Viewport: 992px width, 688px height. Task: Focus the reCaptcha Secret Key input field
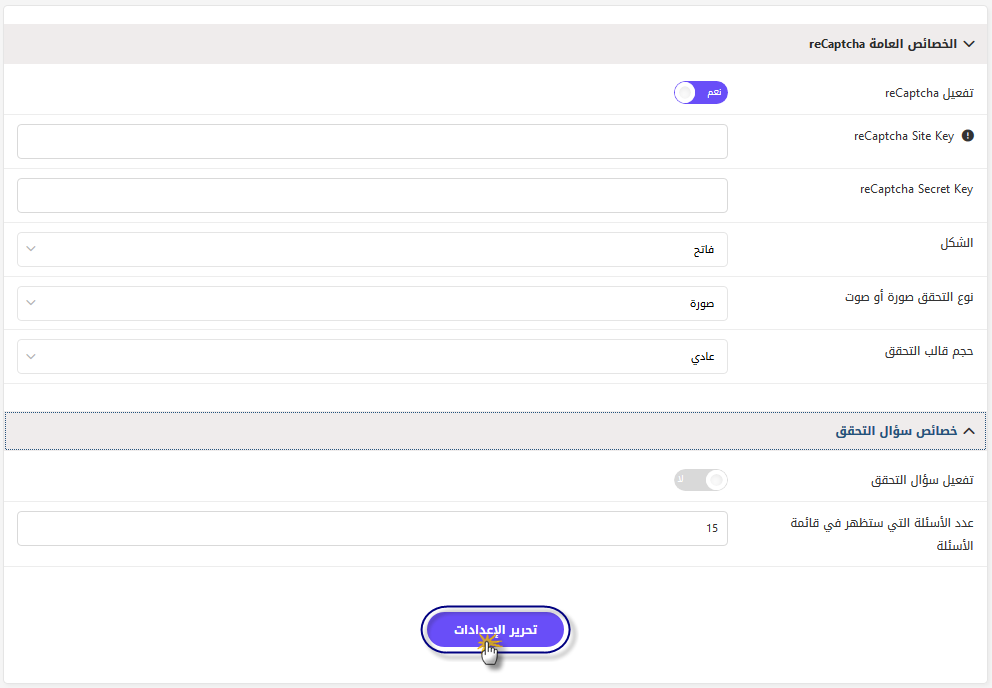click(372, 195)
